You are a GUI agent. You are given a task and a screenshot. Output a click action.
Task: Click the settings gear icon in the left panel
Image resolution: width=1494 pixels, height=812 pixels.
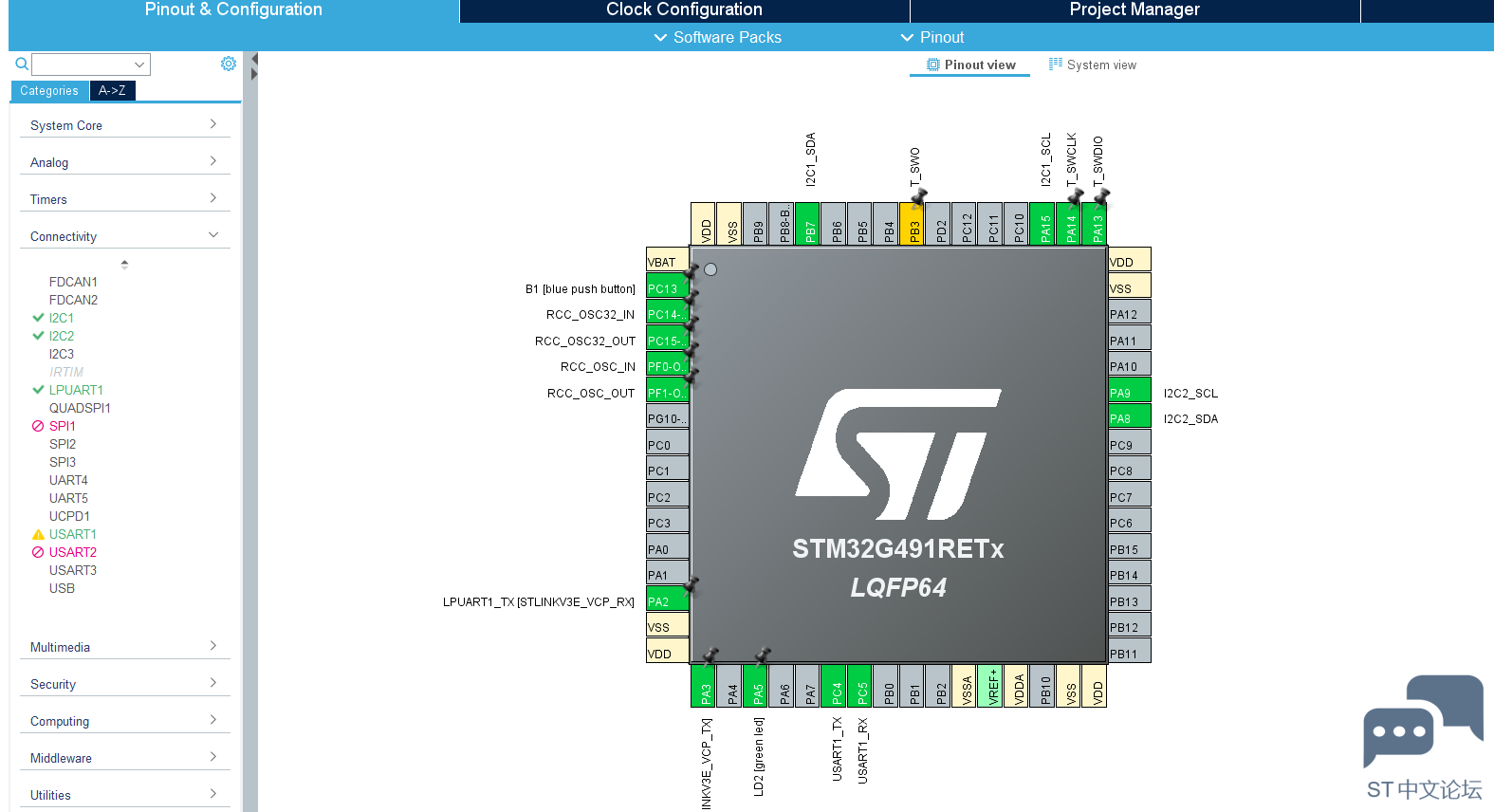[x=229, y=64]
